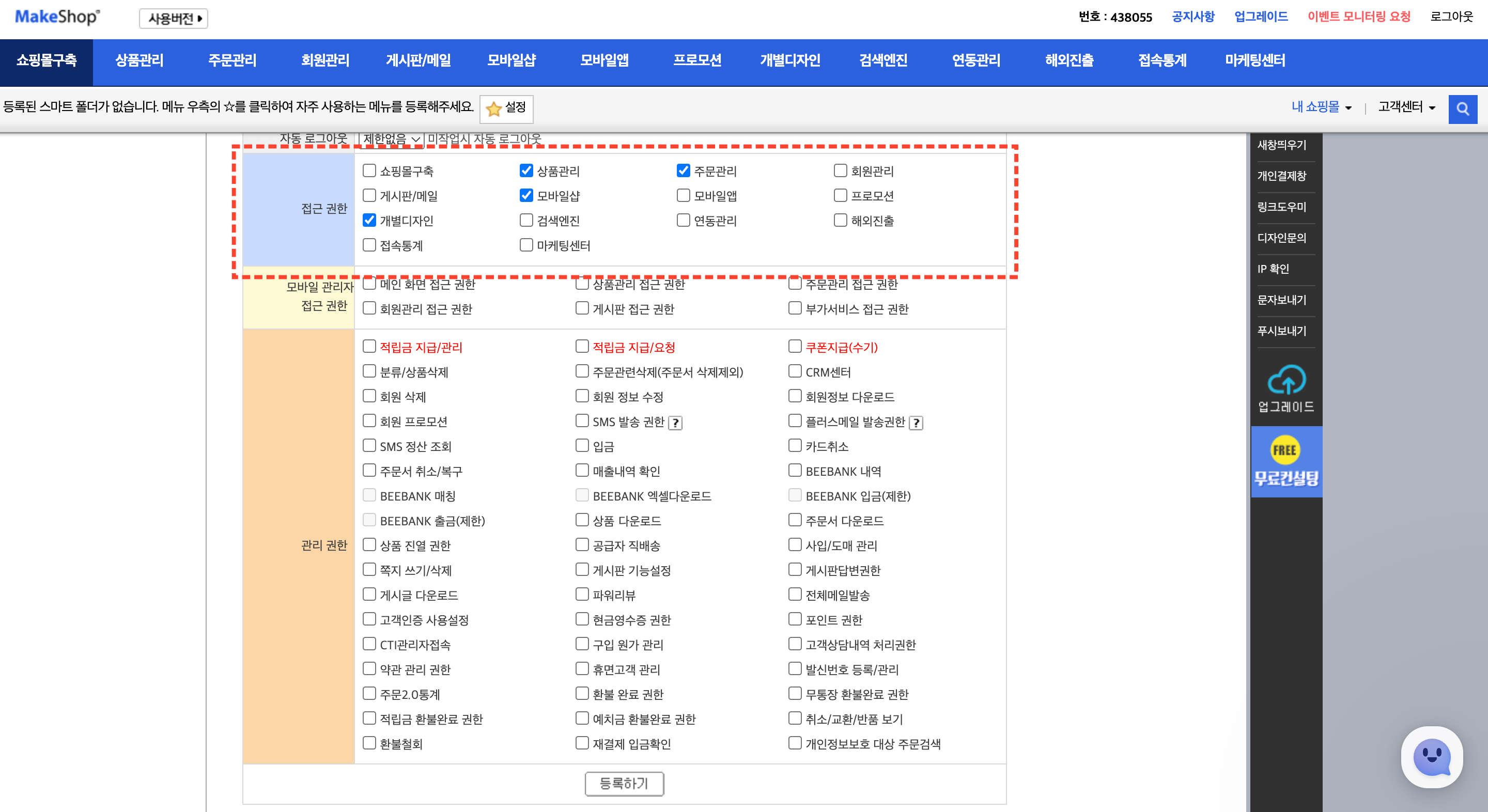Screen dimensions: 1488x812
Task: Click the 등록하기 submit button
Action: [x=625, y=784]
